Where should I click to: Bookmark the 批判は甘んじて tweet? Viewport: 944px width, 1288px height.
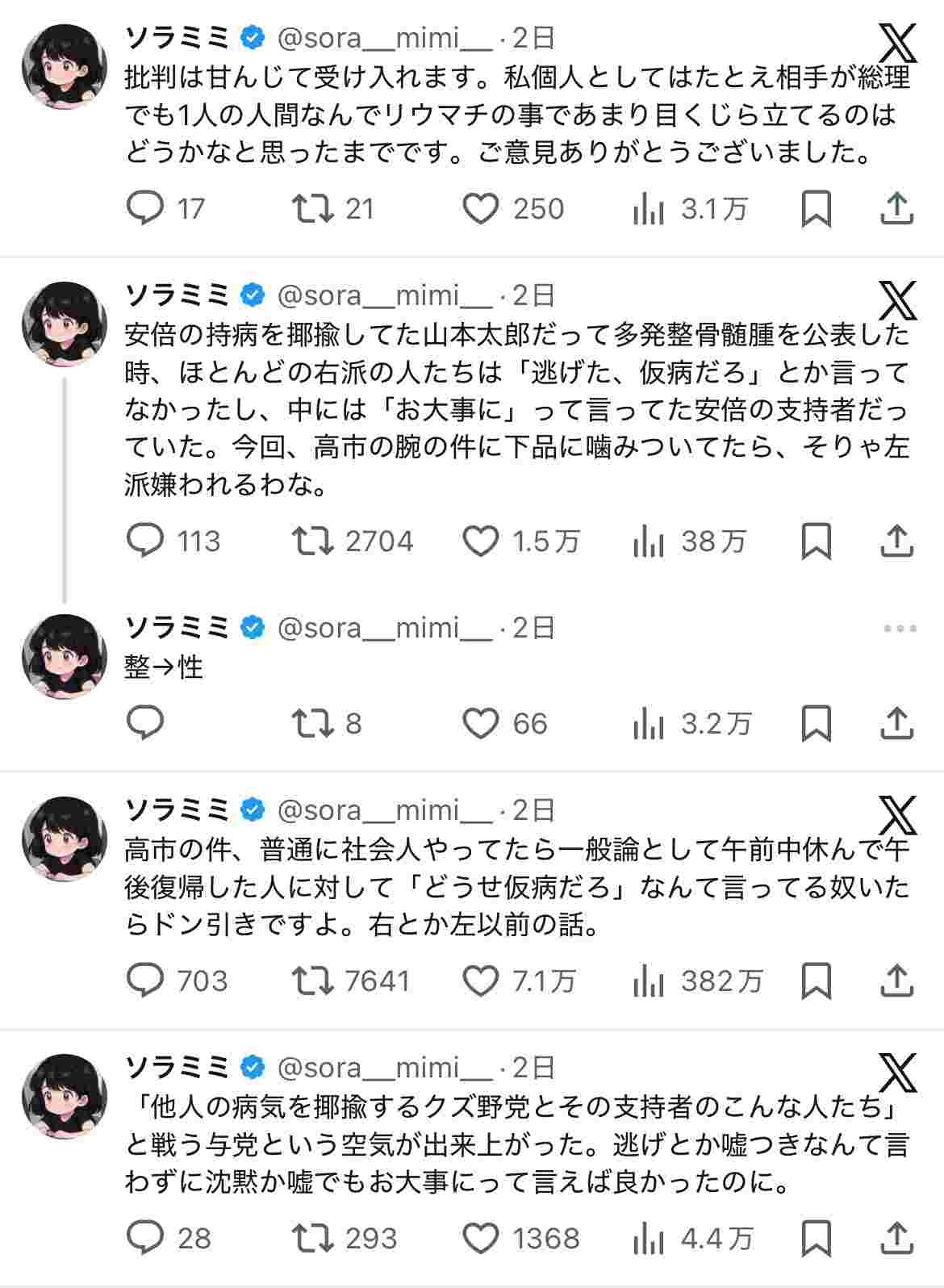tap(816, 209)
